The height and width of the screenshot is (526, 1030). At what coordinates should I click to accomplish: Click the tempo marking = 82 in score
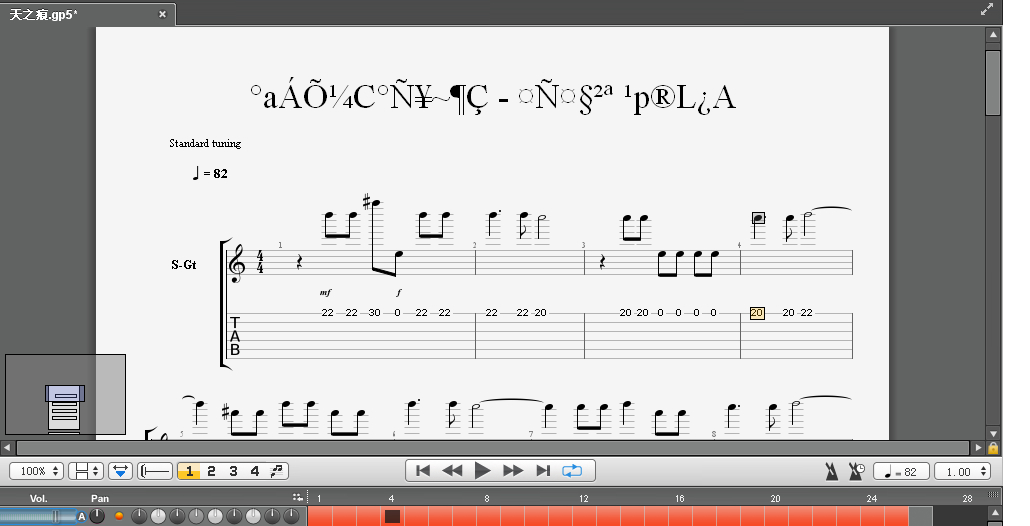[210, 173]
